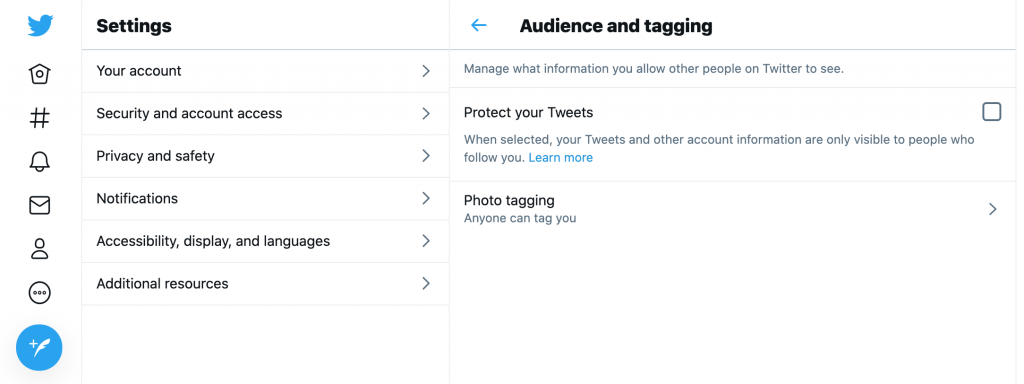Select Privacy and safety settings
Screen dimensions: 1024x384
[265, 156]
